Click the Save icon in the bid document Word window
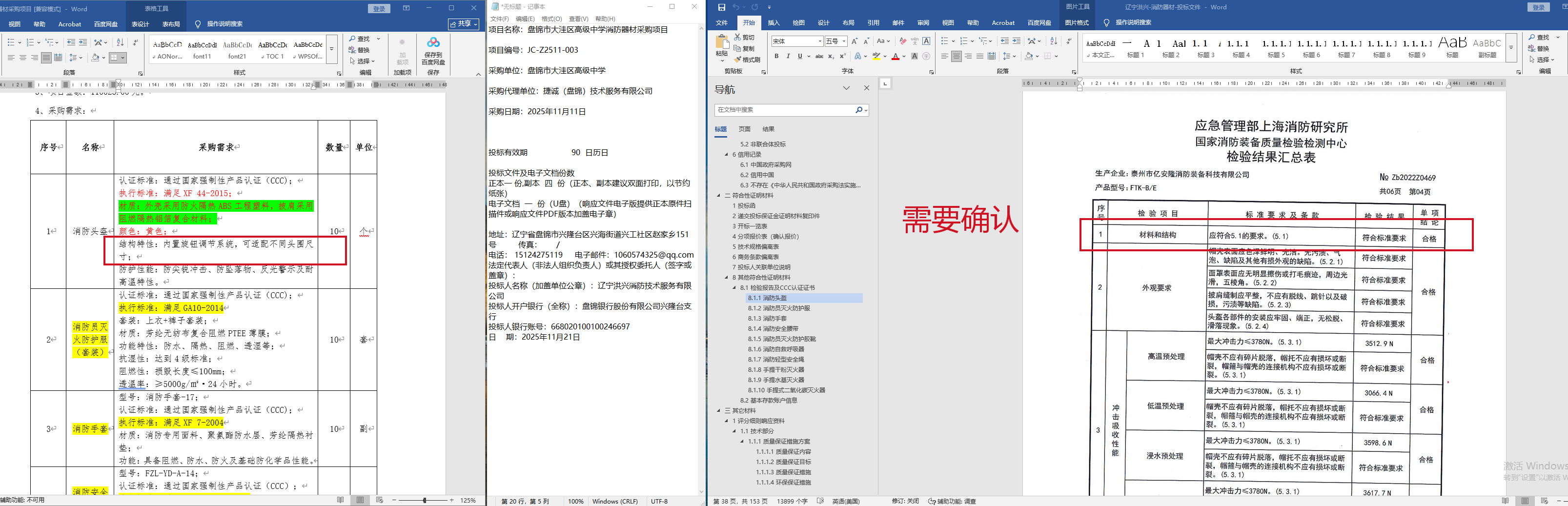Viewport: 1568px width, 506px height. tap(721, 7)
